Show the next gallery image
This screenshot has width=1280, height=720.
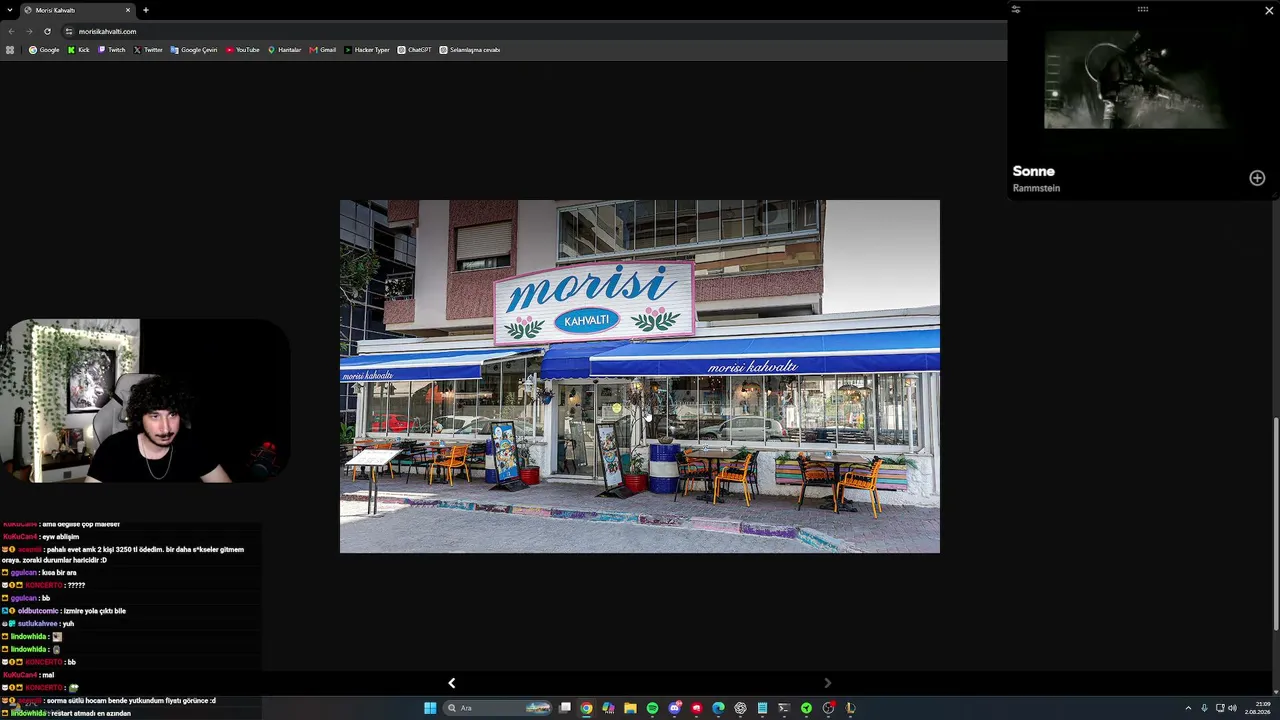pos(827,683)
